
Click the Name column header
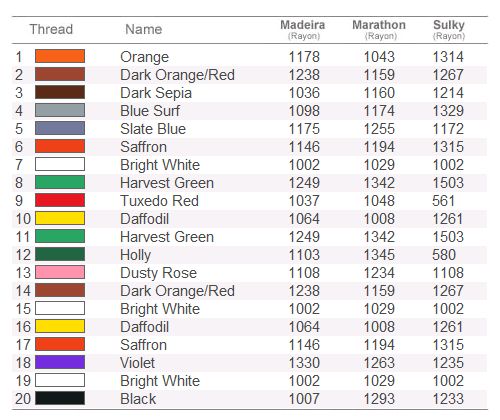tap(144, 29)
